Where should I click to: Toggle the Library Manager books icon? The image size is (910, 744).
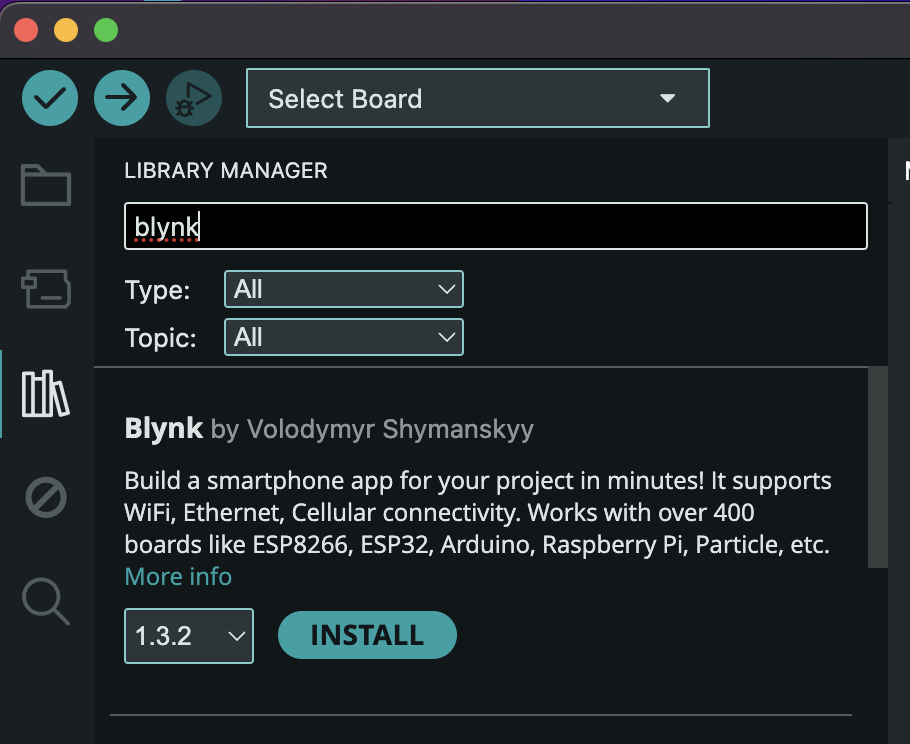click(x=46, y=394)
